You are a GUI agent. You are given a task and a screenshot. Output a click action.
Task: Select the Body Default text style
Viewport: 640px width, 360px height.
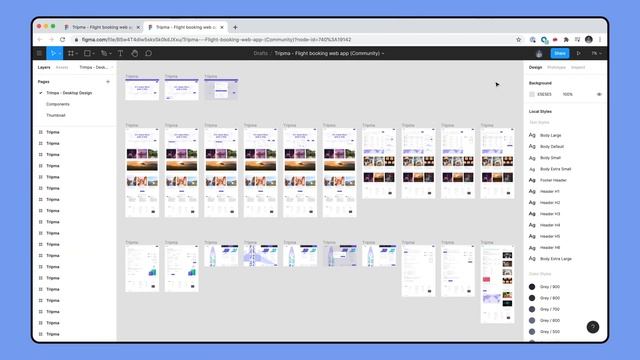coord(551,147)
